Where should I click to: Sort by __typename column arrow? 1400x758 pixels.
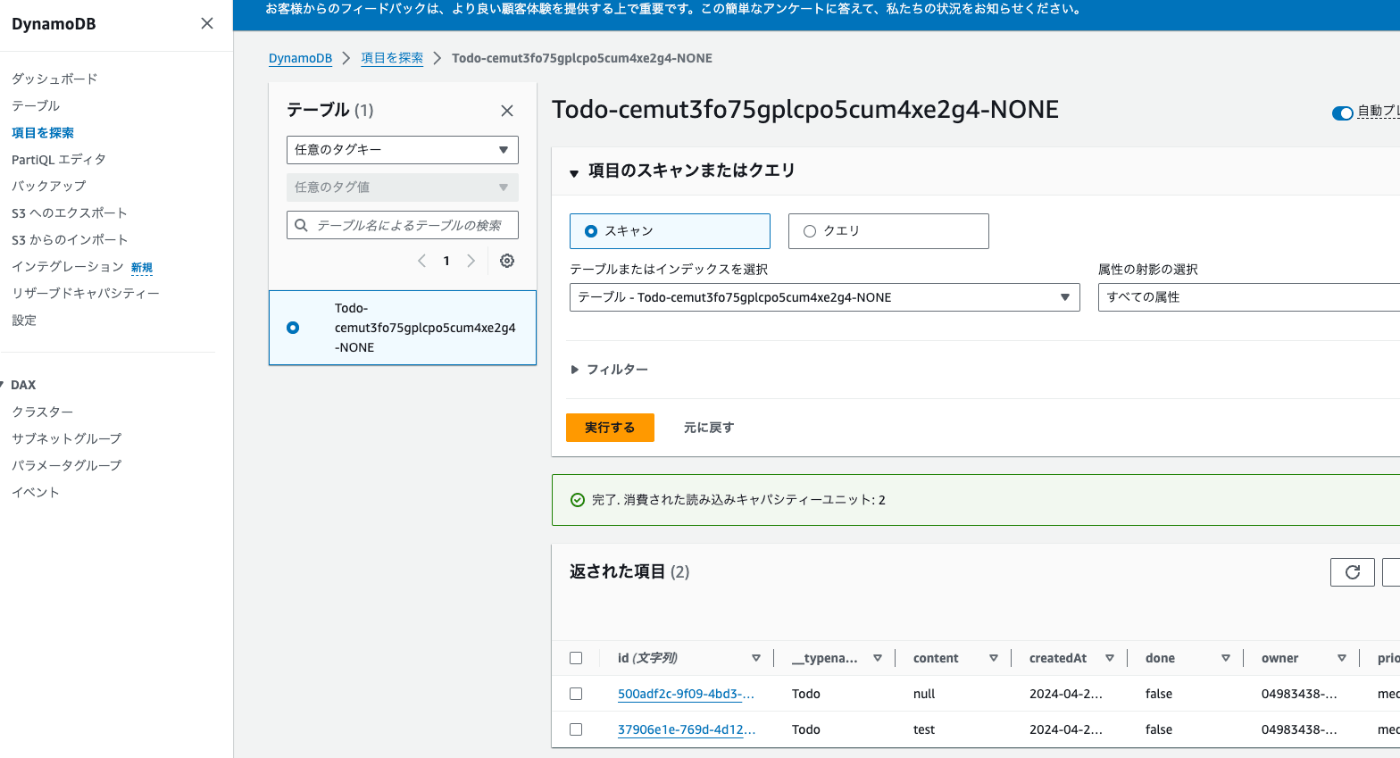(x=877, y=658)
